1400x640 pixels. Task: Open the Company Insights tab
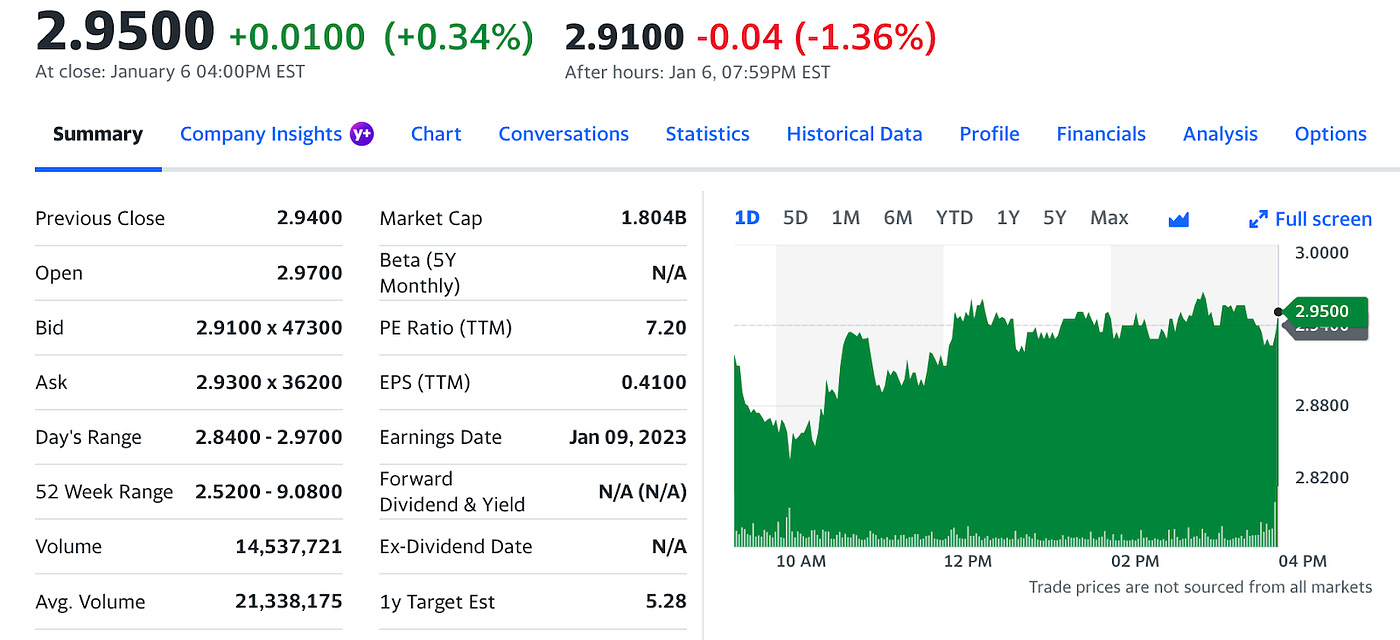click(x=261, y=134)
